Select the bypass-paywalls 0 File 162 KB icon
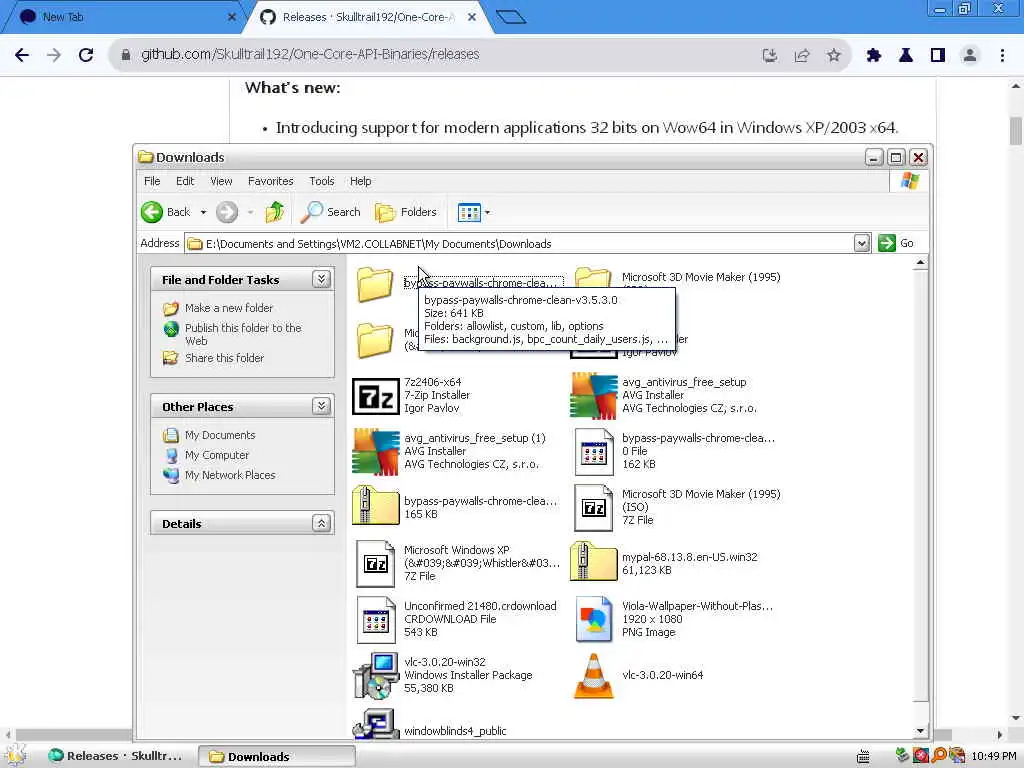 pyautogui.click(x=594, y=451)
